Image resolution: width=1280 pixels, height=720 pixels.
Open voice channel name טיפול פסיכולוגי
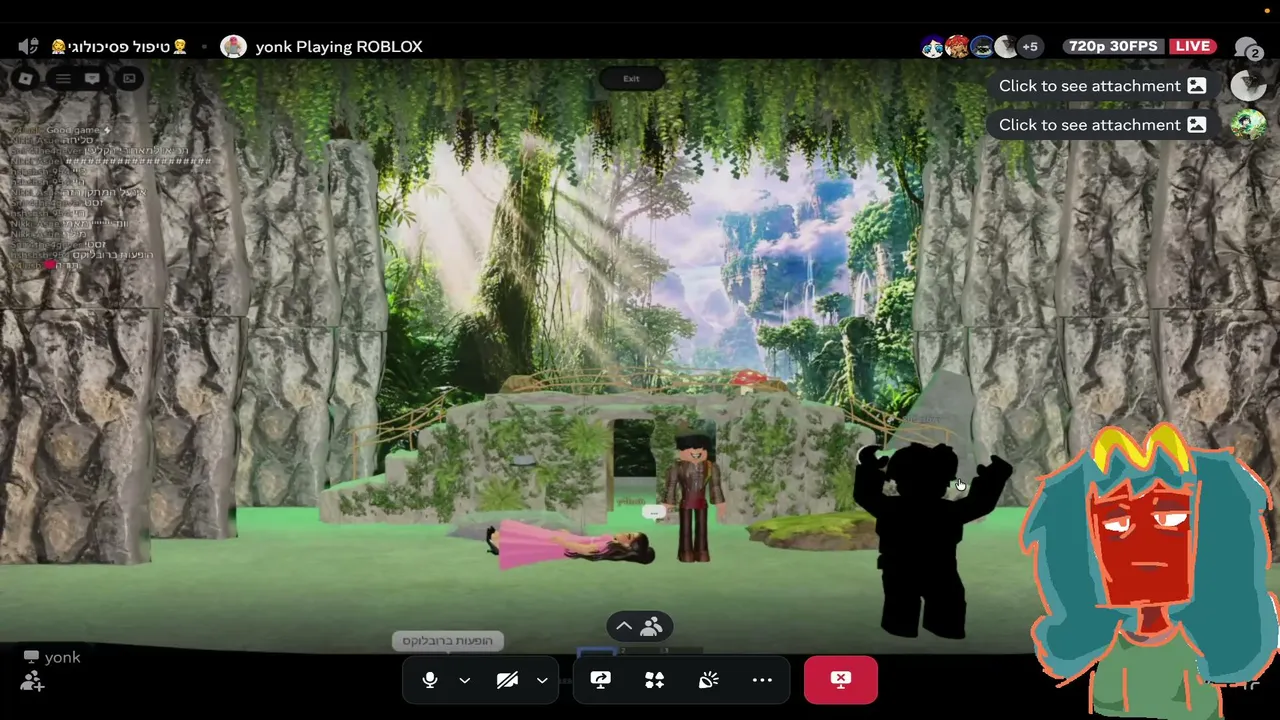pyautogui.click(x=119, y=46)
